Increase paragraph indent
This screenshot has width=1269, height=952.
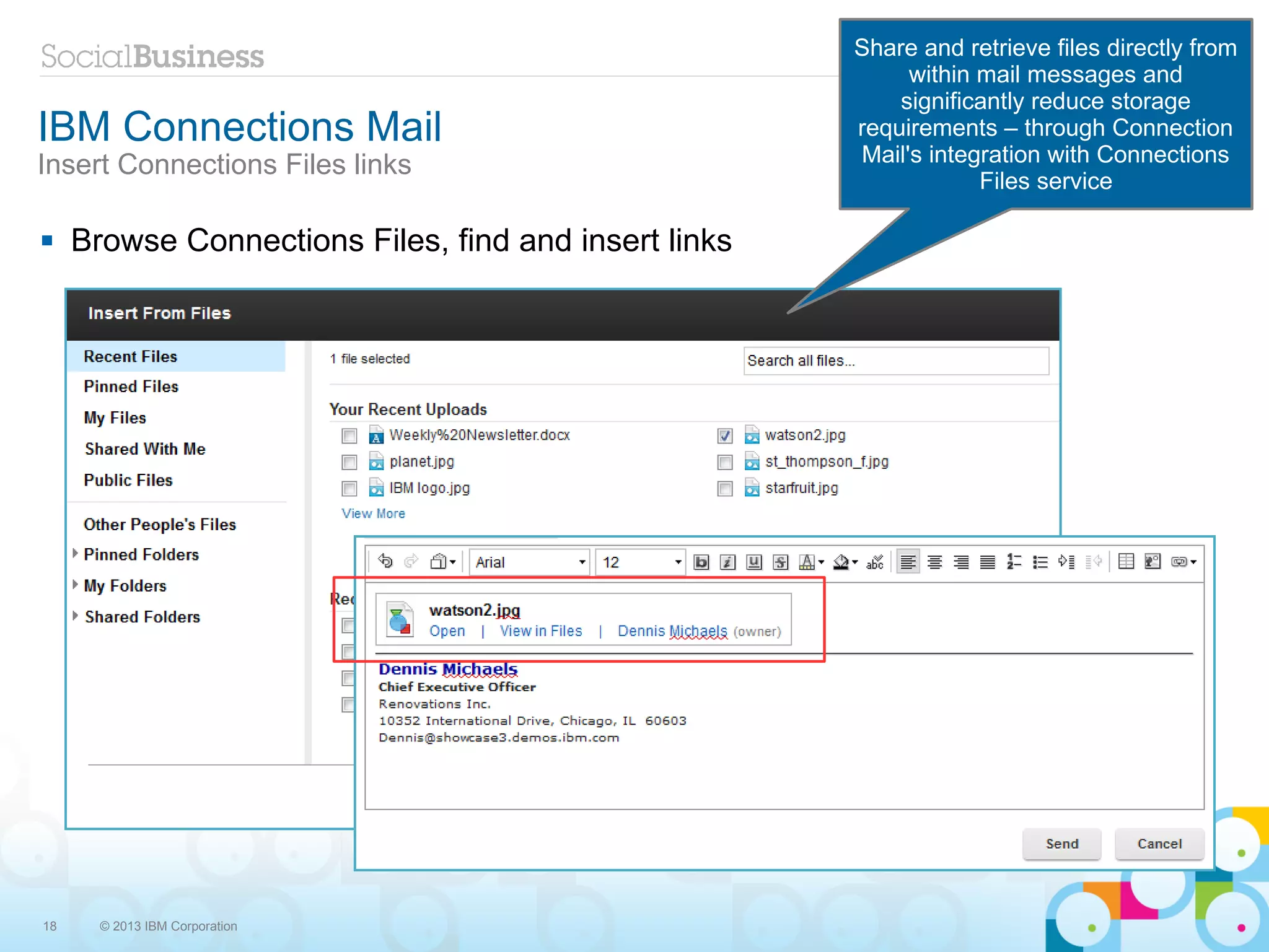[1066, 562]
